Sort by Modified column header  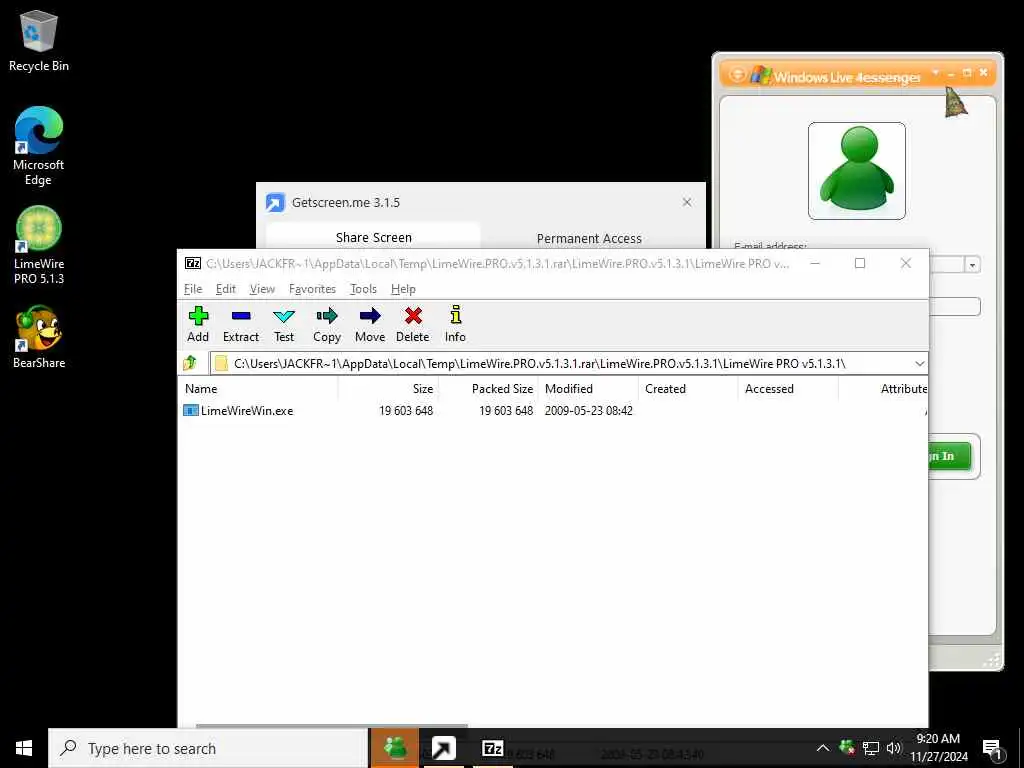[588, 389]
